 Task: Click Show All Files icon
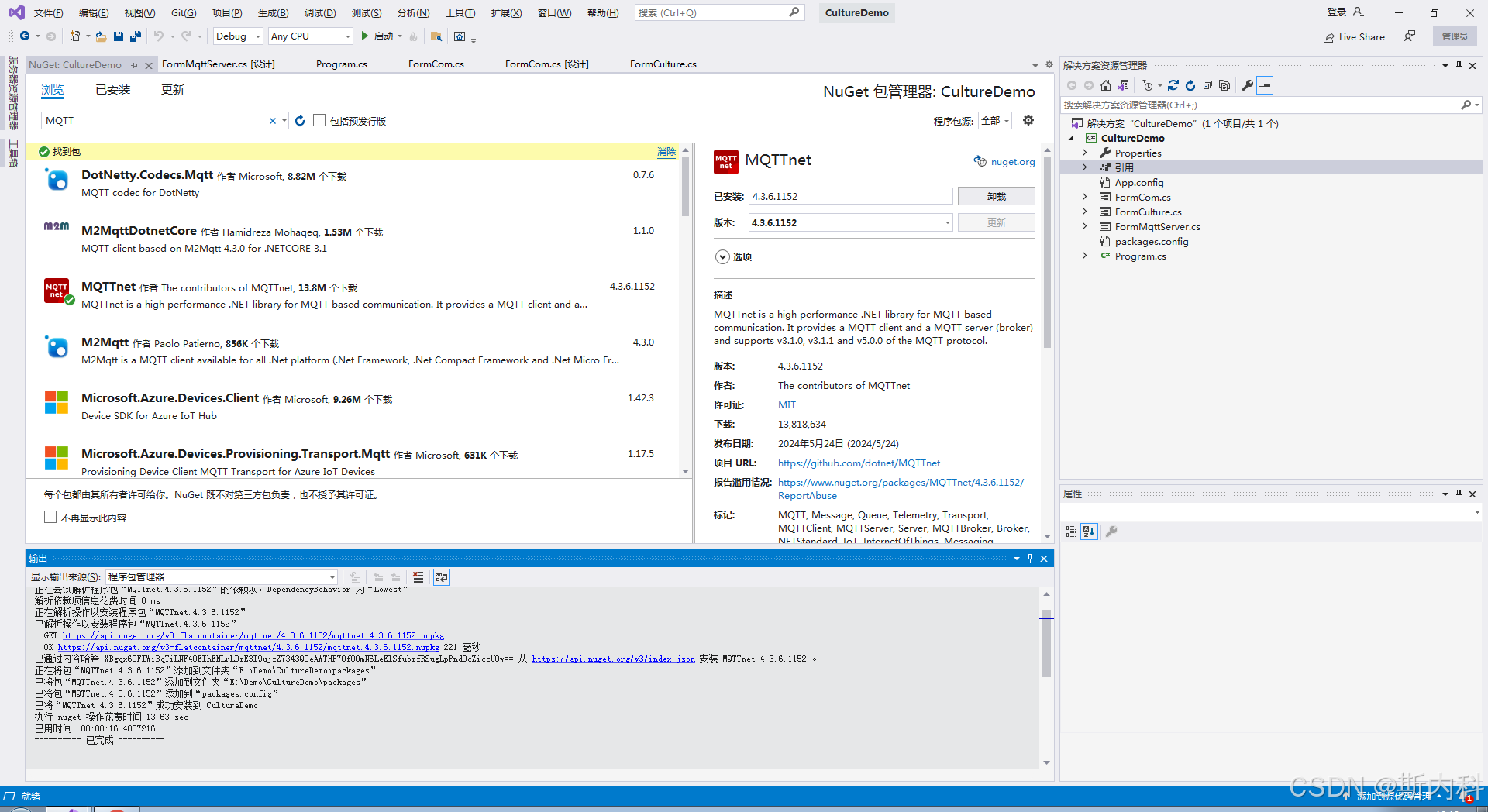(x=1224, y=85)
